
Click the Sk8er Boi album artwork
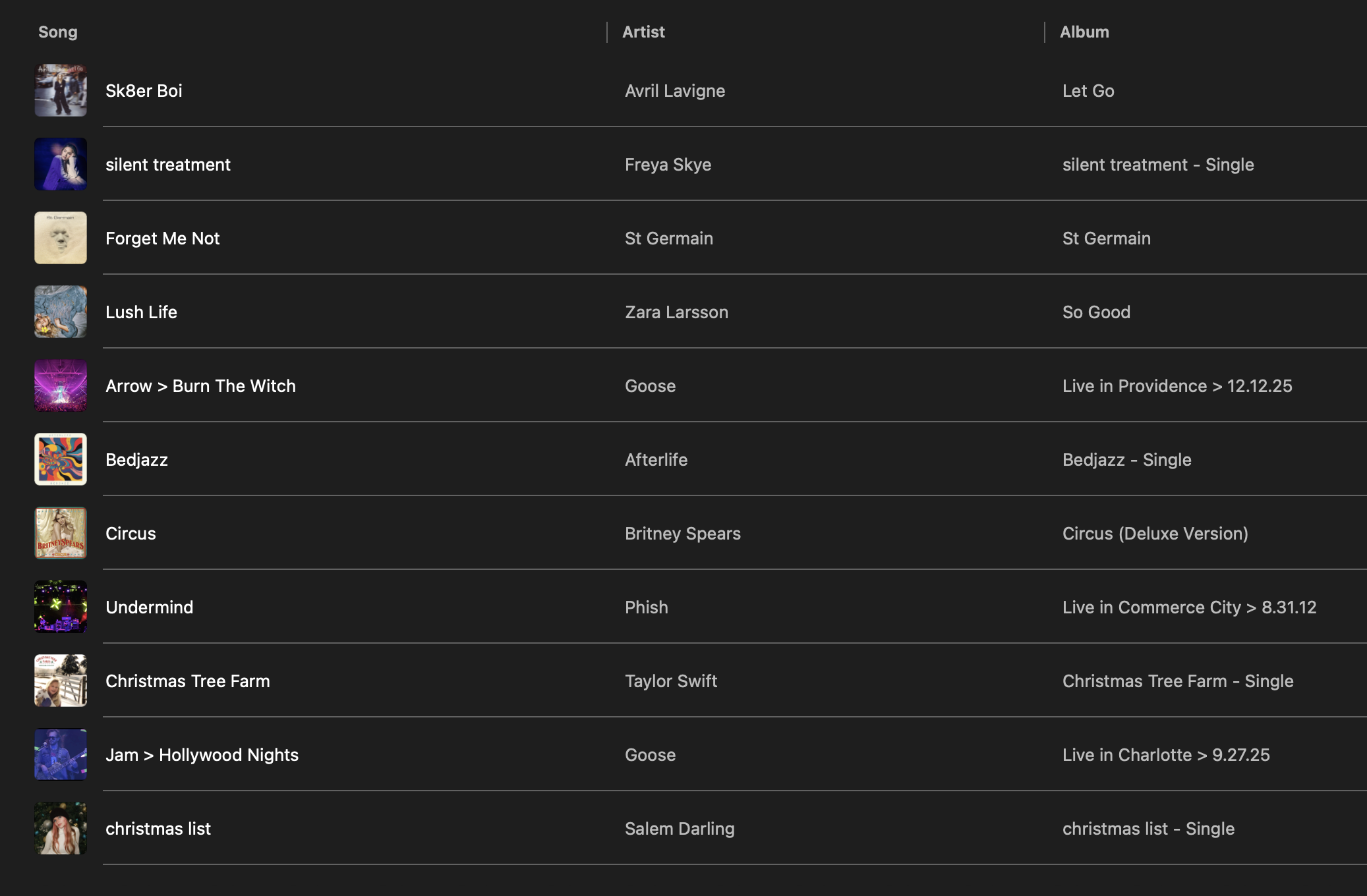(61, 90)
